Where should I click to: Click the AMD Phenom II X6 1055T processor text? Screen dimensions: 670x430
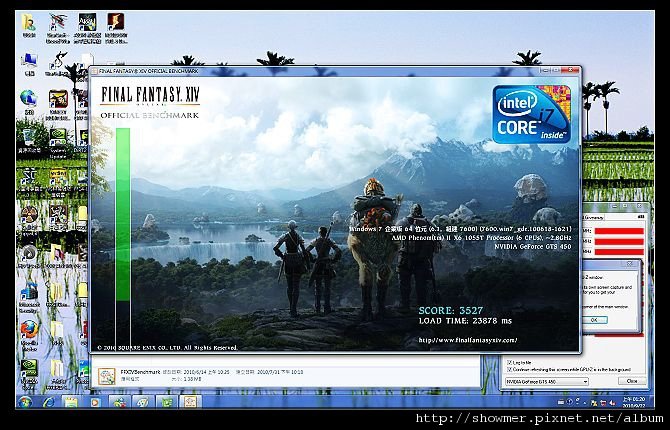(482, 238)
